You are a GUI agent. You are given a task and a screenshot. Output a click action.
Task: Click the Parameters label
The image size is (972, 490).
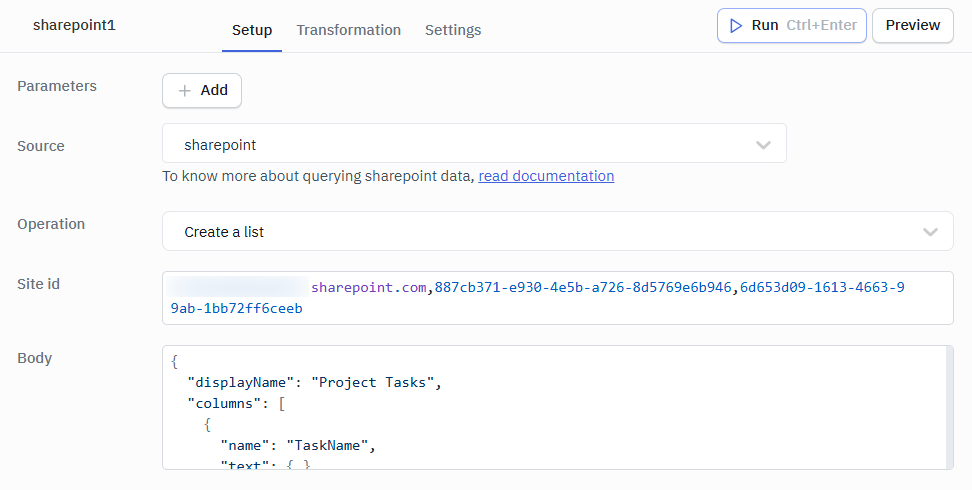tap(57, 86)
